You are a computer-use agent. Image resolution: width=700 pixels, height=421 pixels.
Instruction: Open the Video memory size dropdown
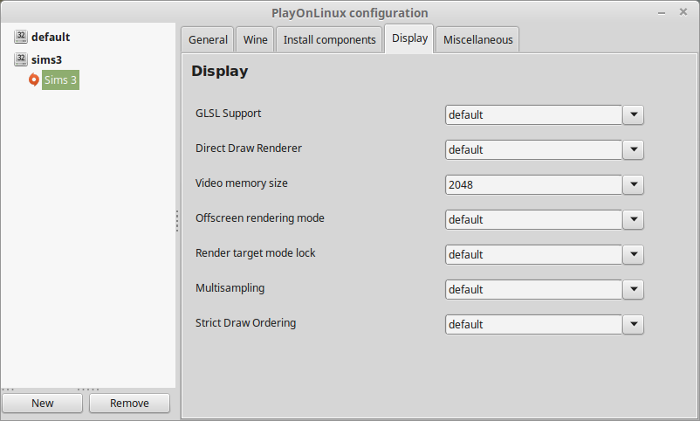coord(632,185)
